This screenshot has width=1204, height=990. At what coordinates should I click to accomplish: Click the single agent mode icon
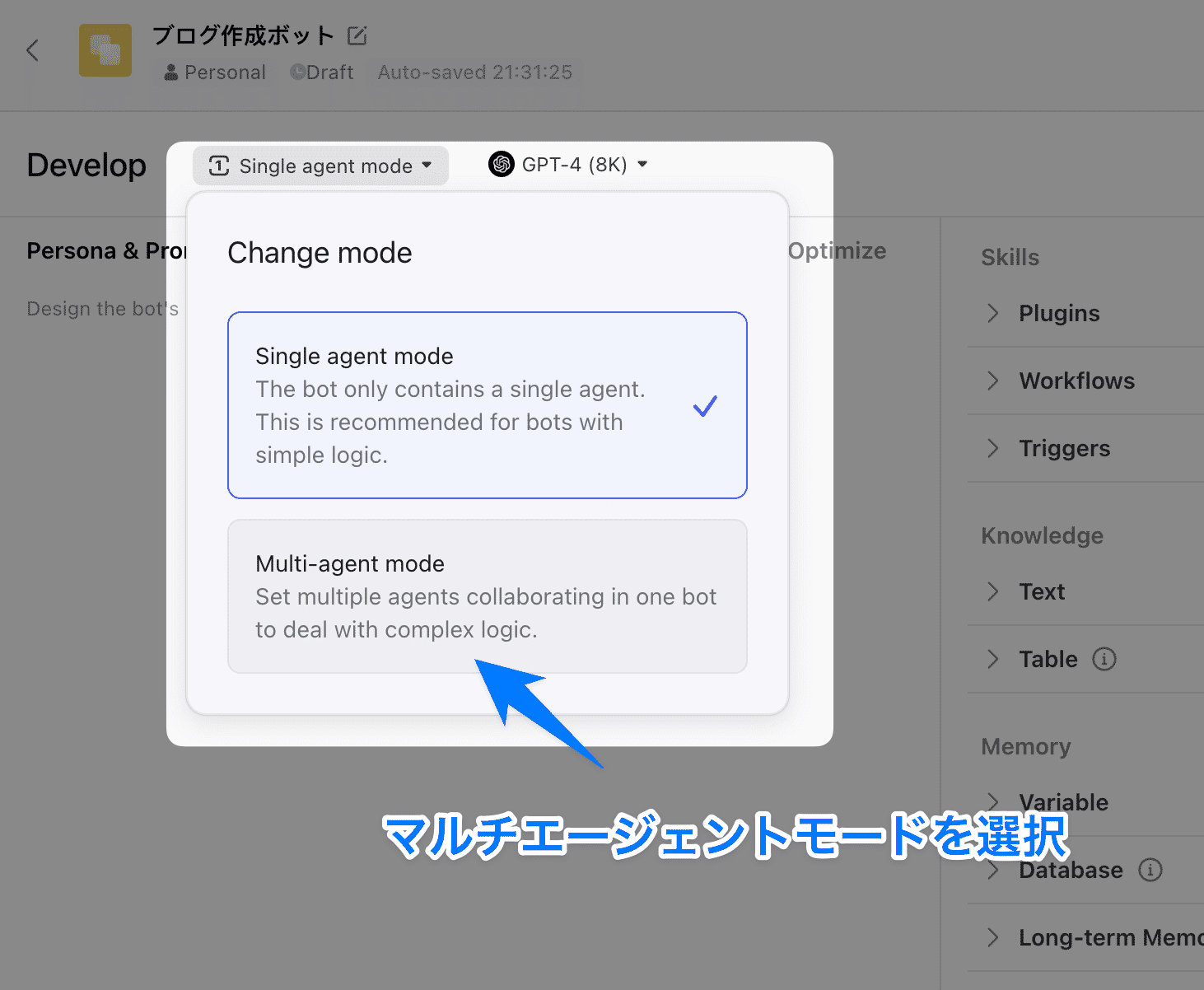point(219,166)
